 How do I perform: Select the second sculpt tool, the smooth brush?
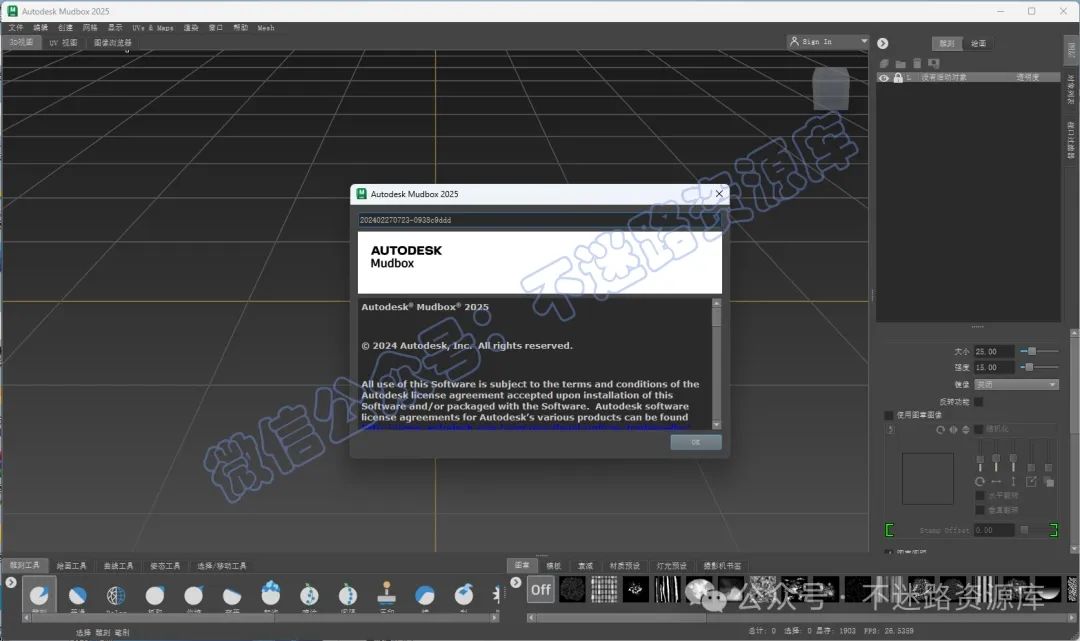(x=78, y=594)
